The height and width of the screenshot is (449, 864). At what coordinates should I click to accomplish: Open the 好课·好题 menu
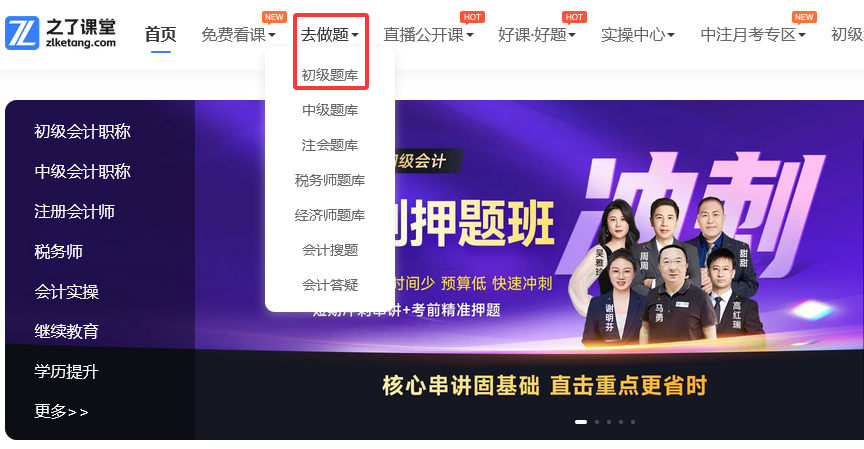coord(536,35)
